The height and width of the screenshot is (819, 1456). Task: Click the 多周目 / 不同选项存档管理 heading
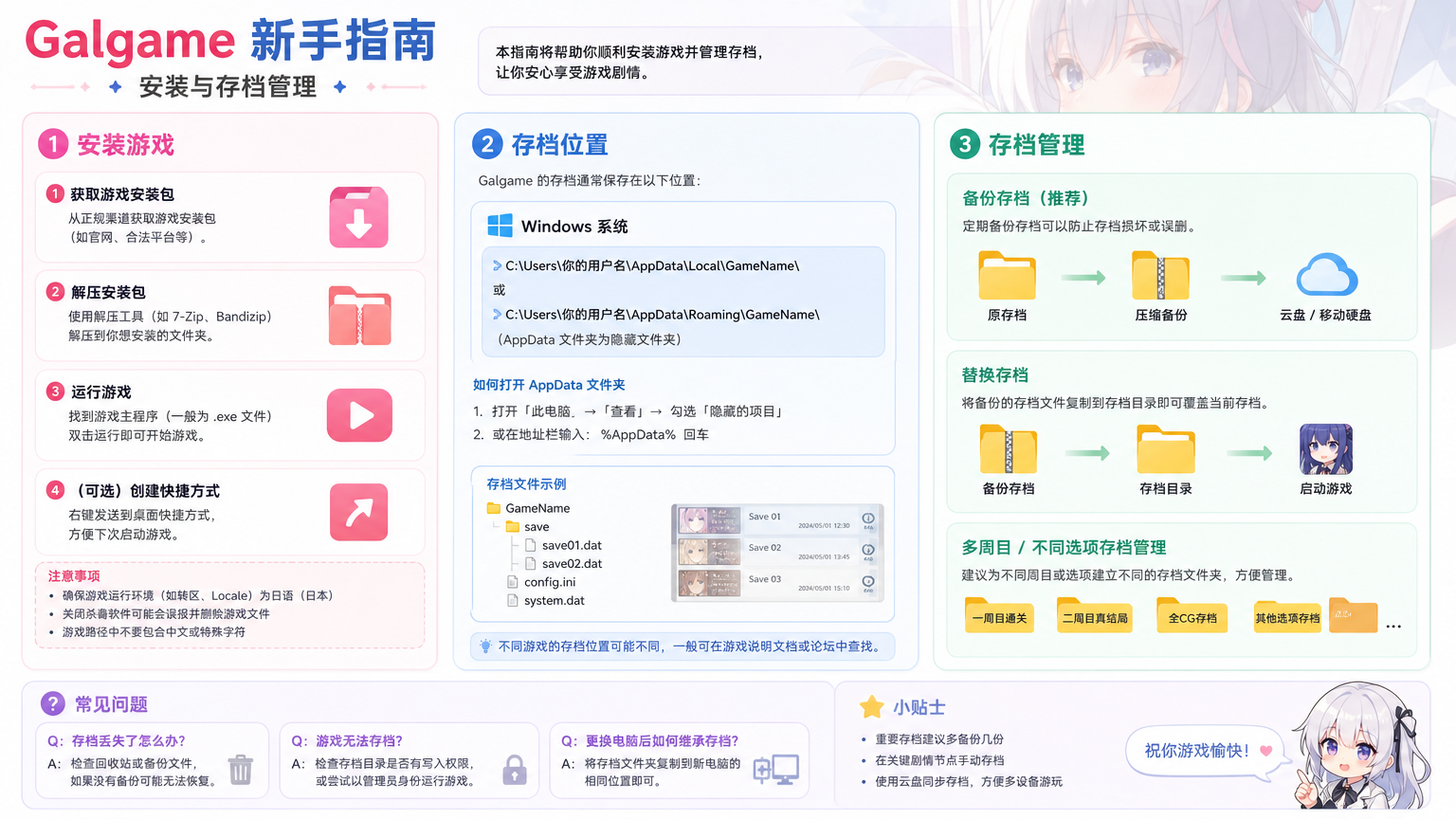coord(1064,547)
